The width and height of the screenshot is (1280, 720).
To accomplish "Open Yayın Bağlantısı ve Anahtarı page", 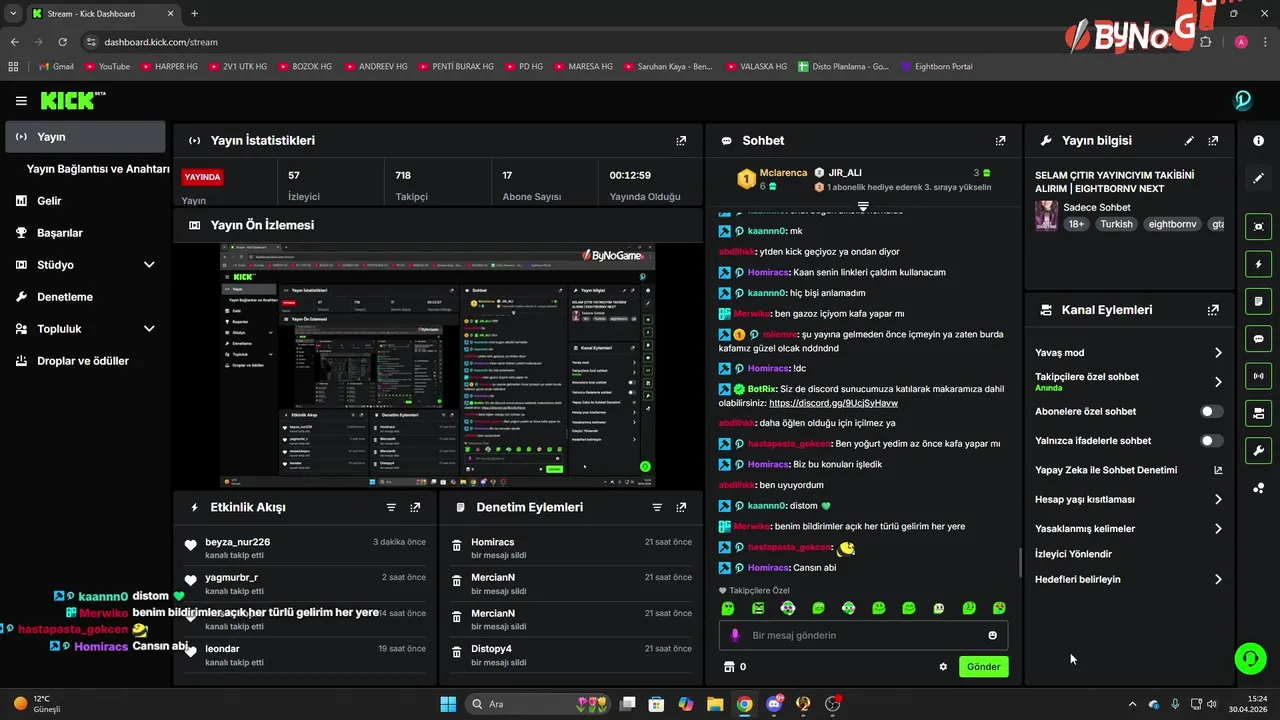I will 98,169.
